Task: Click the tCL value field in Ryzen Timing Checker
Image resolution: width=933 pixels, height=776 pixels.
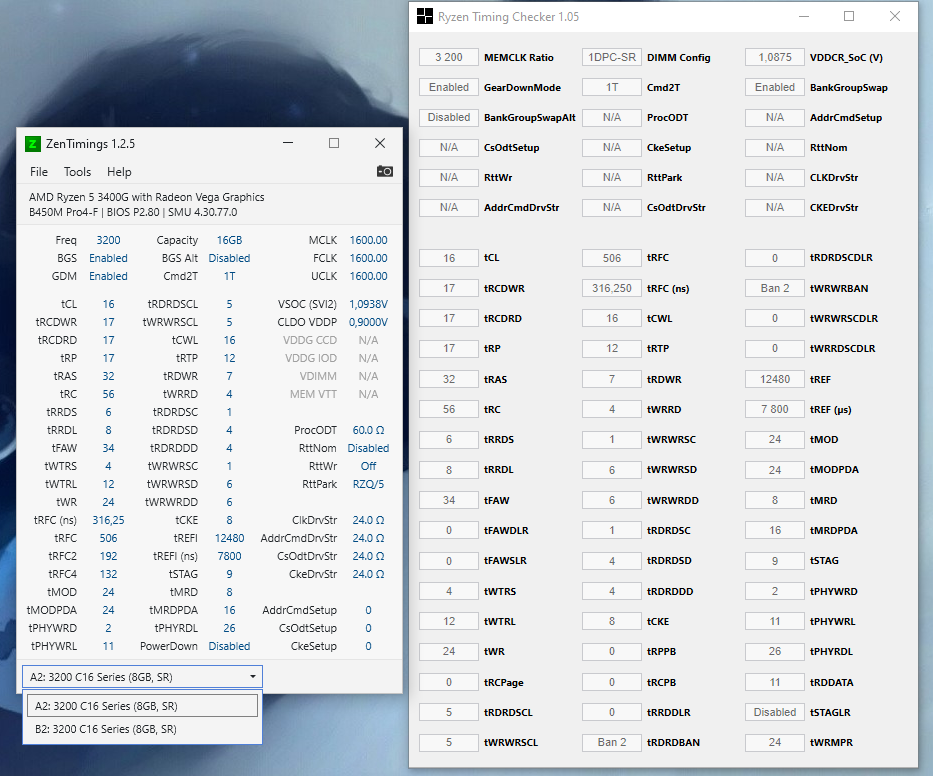Action: (x=449, y=258)
